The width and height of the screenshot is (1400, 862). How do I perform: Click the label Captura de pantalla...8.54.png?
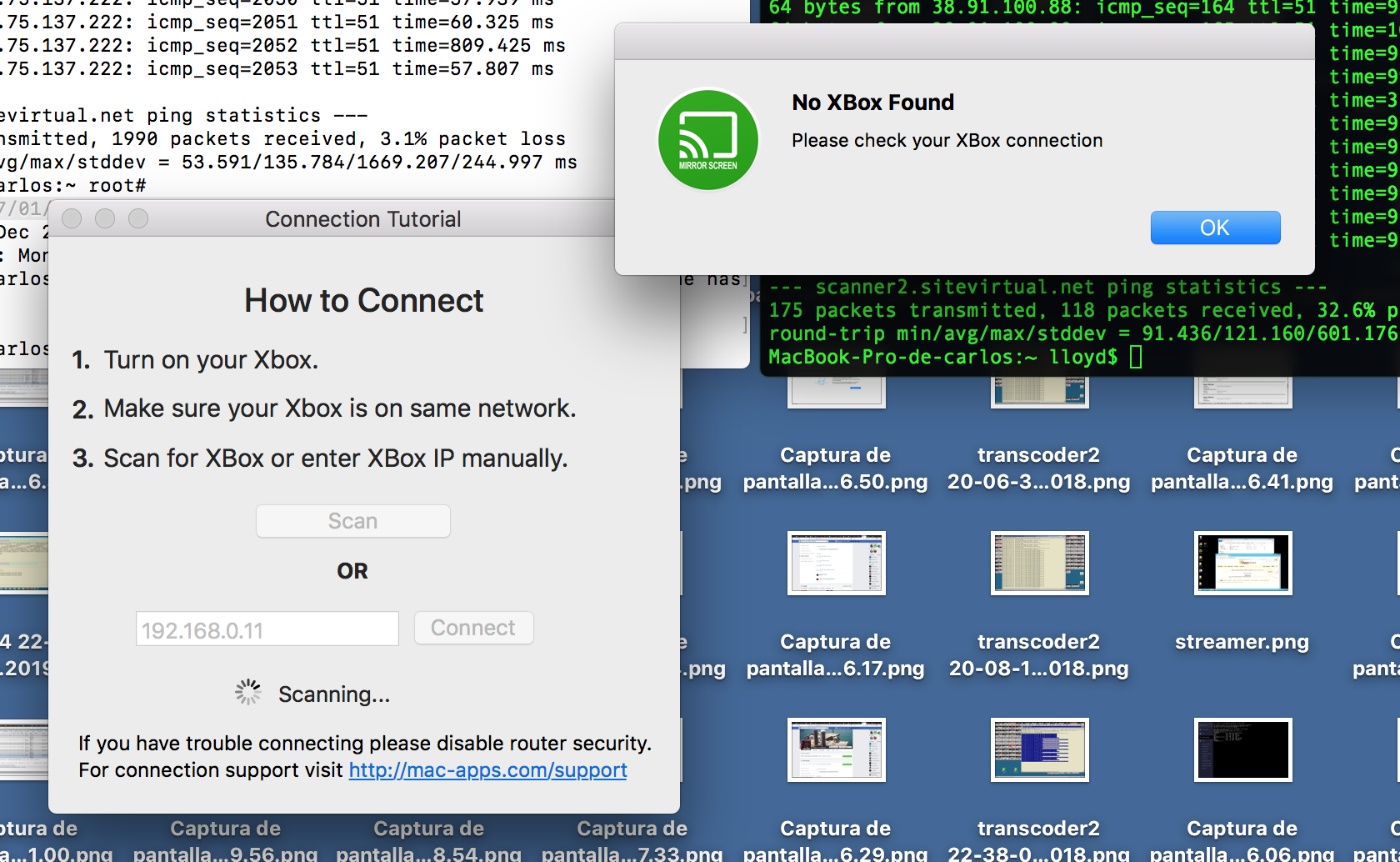[x=429, y=840]
